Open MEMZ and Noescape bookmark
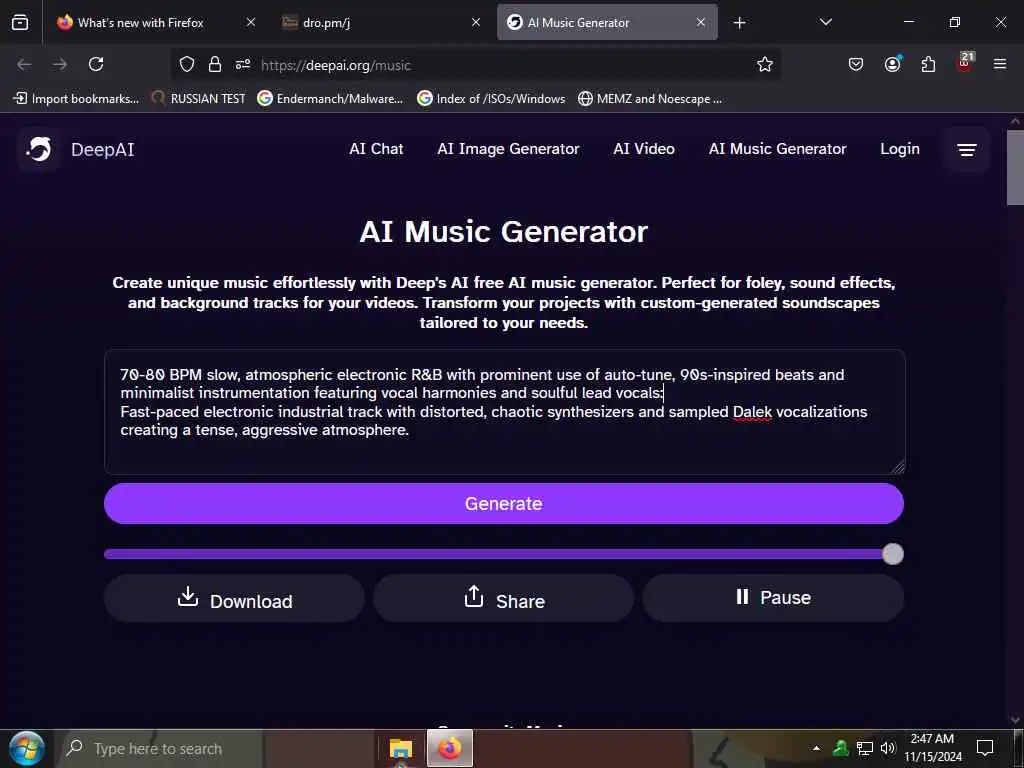 point(650,99)
